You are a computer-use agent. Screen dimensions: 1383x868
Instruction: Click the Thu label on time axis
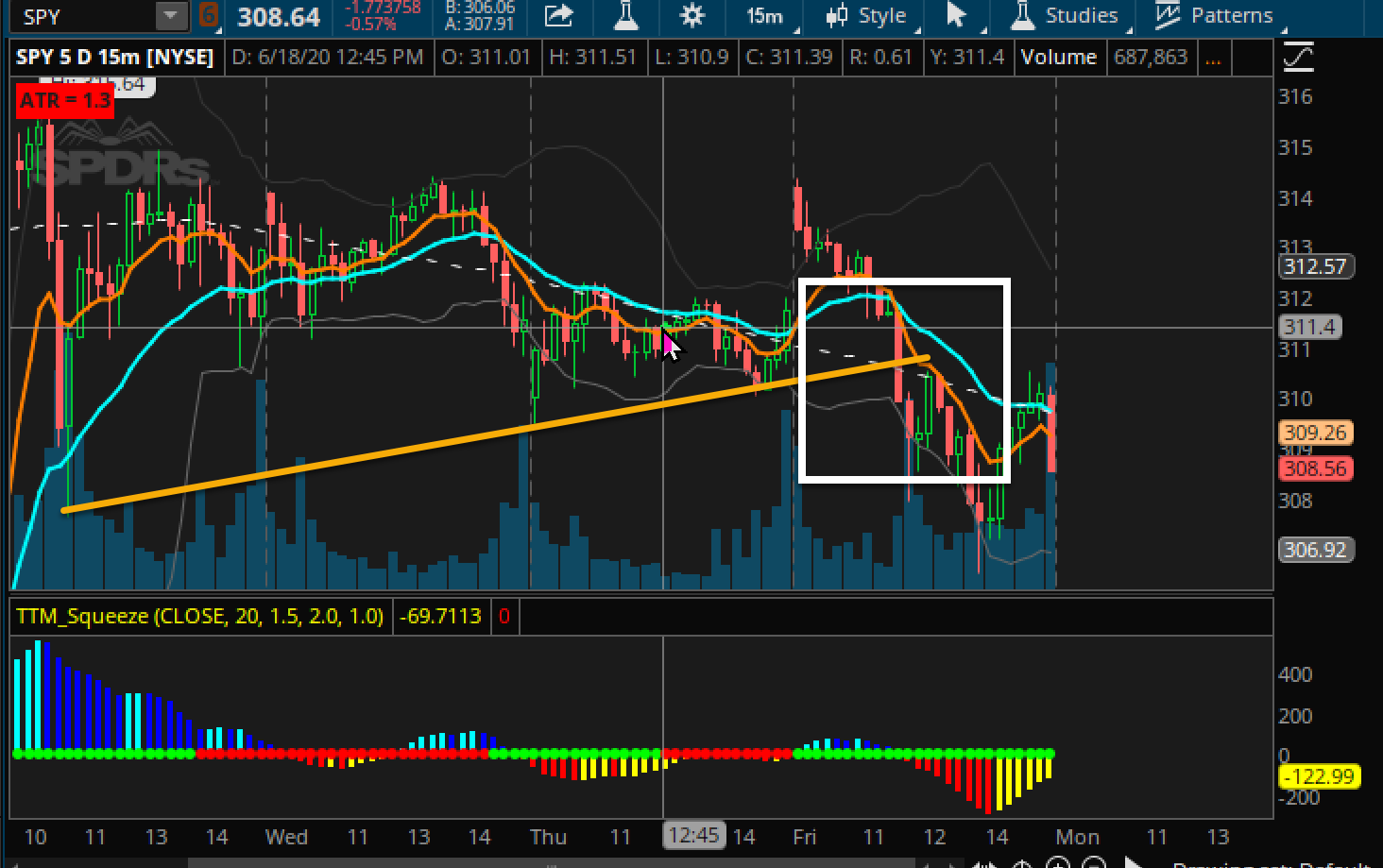pyautogui.click(x=548, y=837)
